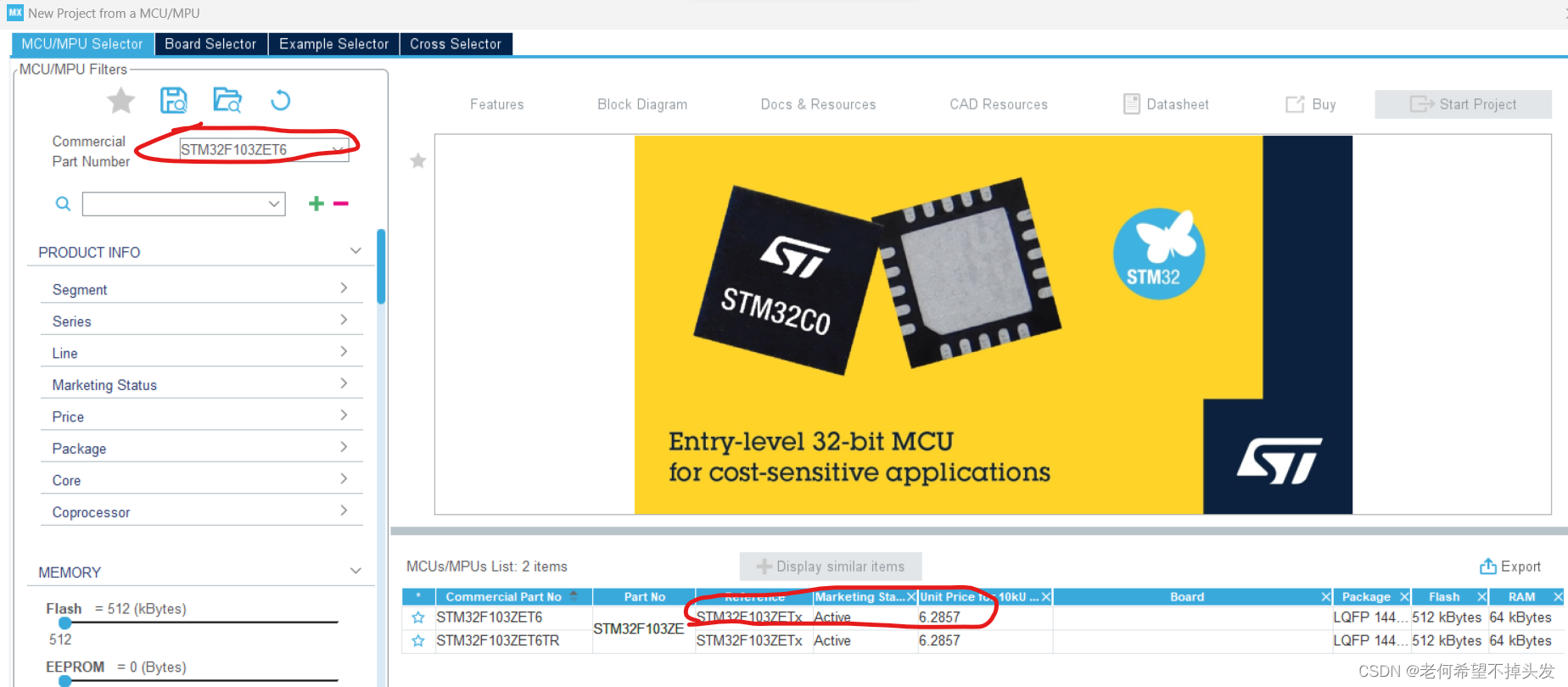Screen dimensions: 1568x687
Task: Open the filter search combo box dropdown
Action: pos(274,204)
